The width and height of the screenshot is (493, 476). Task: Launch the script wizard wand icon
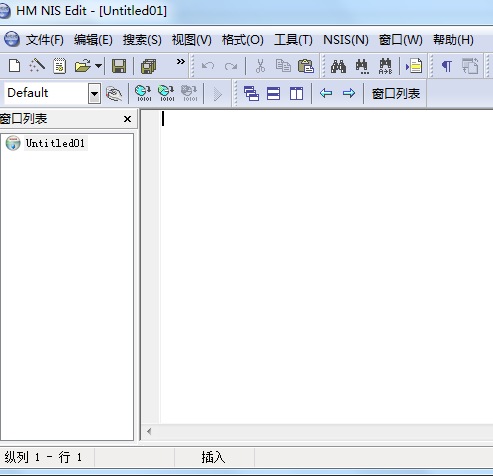pyautogui.click(x=37, y=66)
